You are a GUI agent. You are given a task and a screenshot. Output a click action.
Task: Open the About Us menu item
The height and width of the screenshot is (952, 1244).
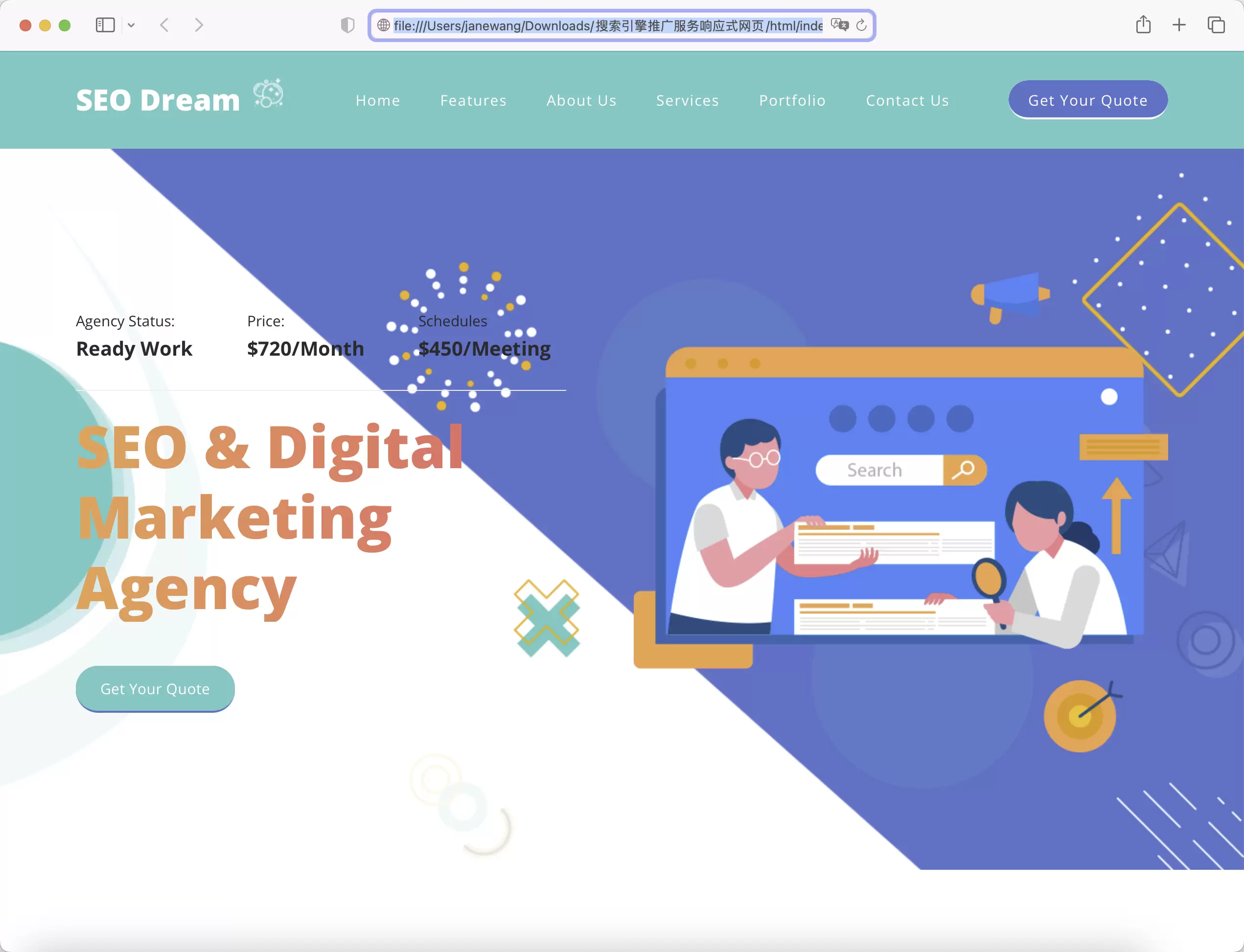[581, 100]
